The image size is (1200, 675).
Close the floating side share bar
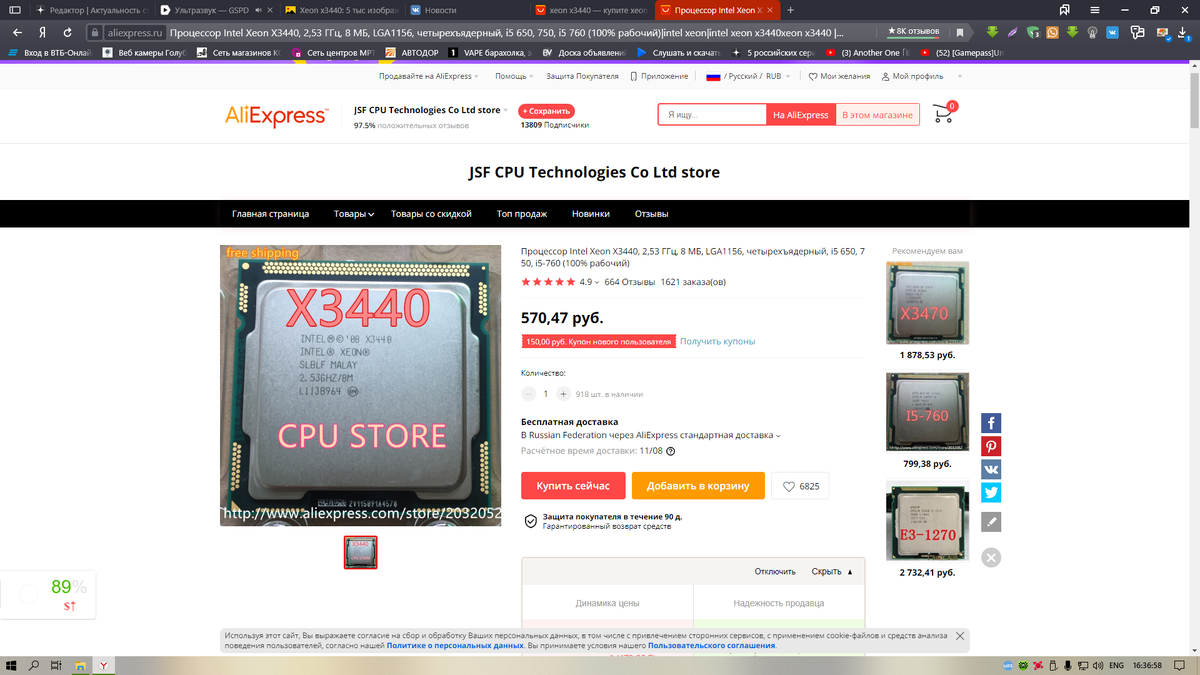coord(991,558)
